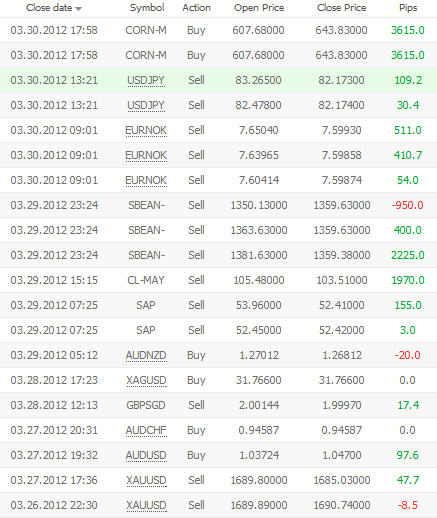Click close price 1690.74000
Image resolution: width=437 pixels, height=518 pixels.
pos(342,505)
